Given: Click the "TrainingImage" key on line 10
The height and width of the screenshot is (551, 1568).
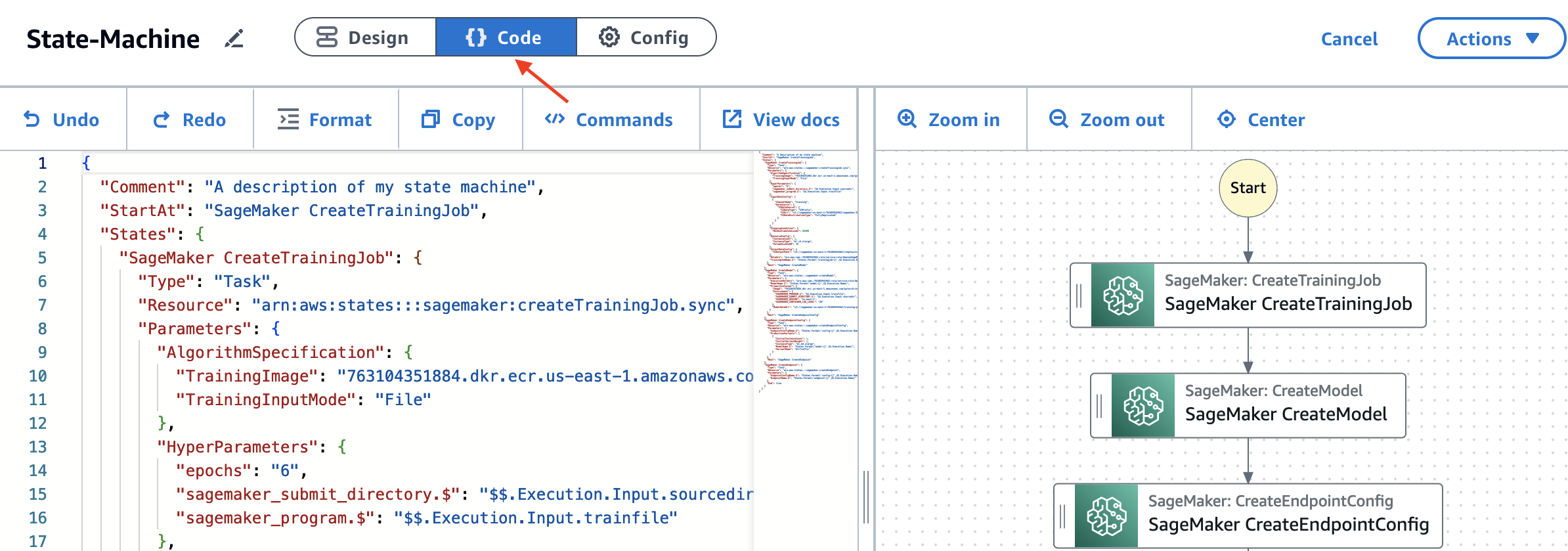Looking at the screenshot, I should click(247, 376).
